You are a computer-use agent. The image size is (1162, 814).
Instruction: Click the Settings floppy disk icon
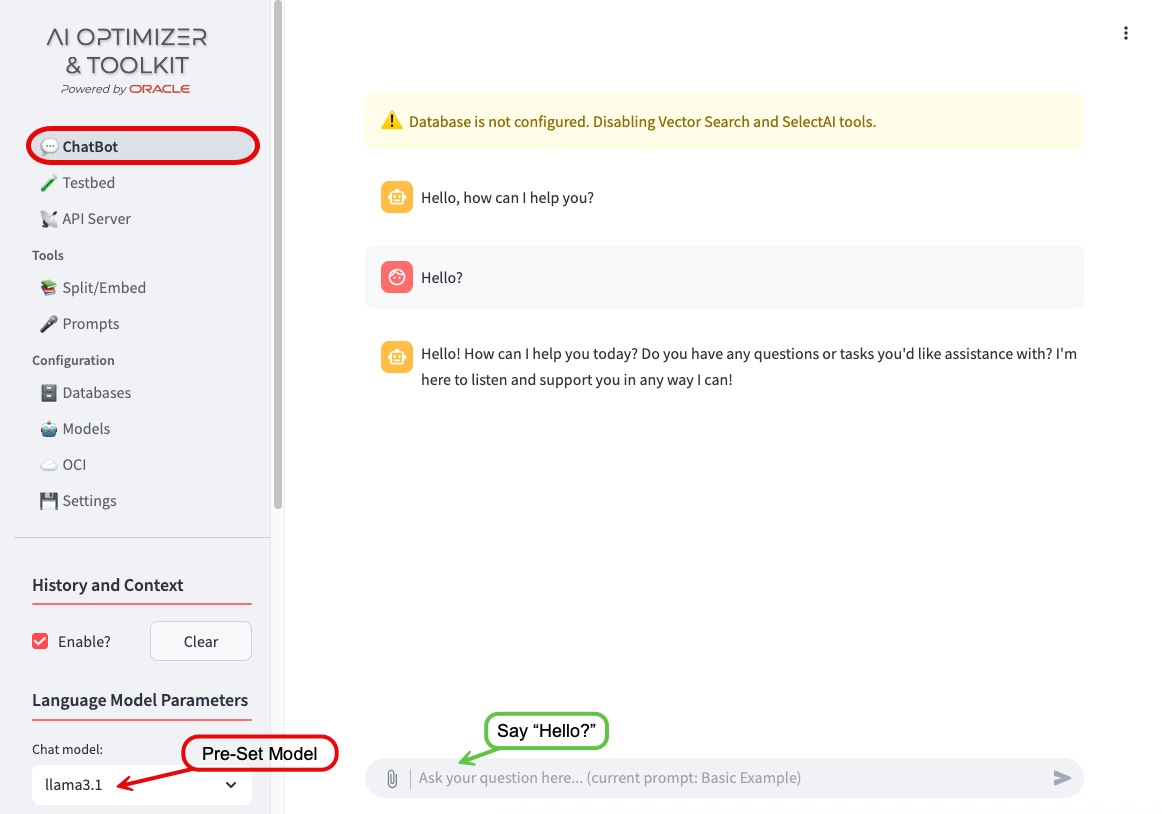pyautogui.click(x=49, y=501)
